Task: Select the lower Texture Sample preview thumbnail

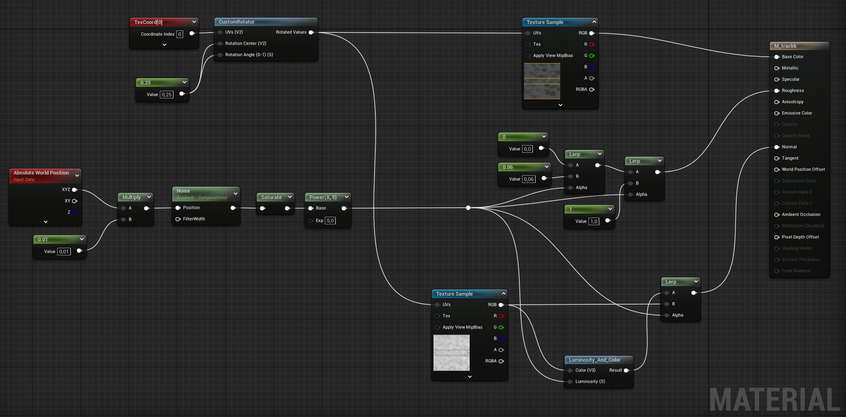Action: pos(452,354)
